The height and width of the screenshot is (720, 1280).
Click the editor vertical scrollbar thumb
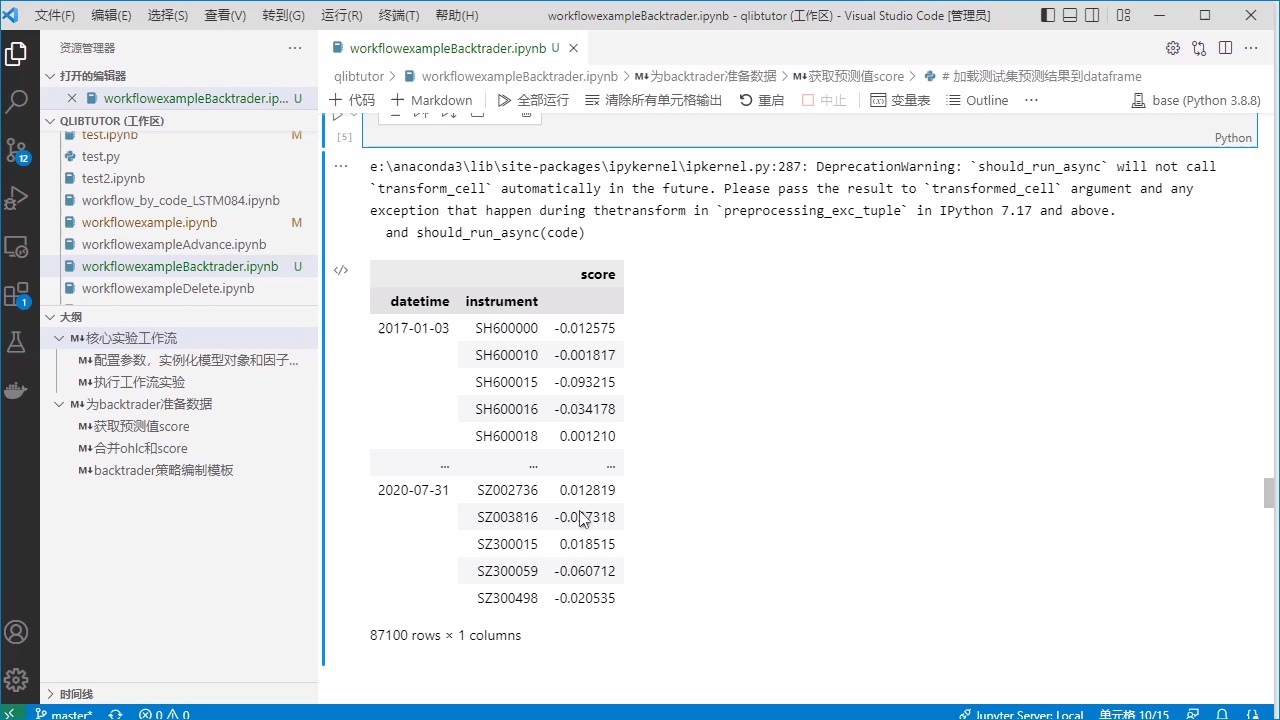click(1269, 493)
